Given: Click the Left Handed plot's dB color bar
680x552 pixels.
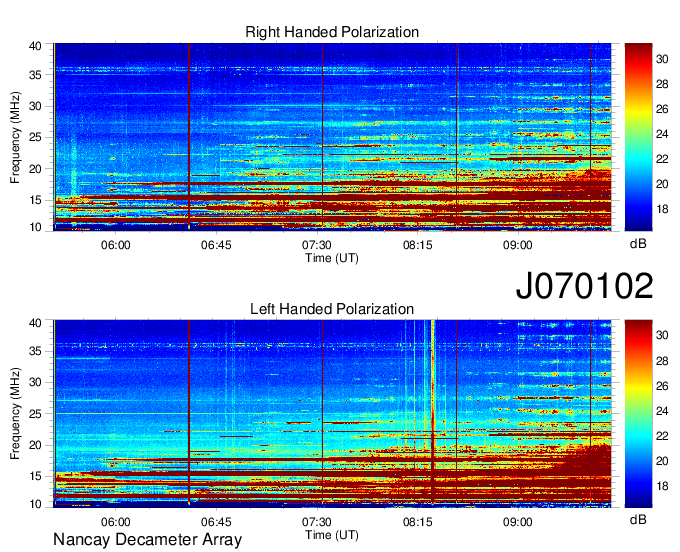Looking at the screenshot, I should click(x=638, y=414).
